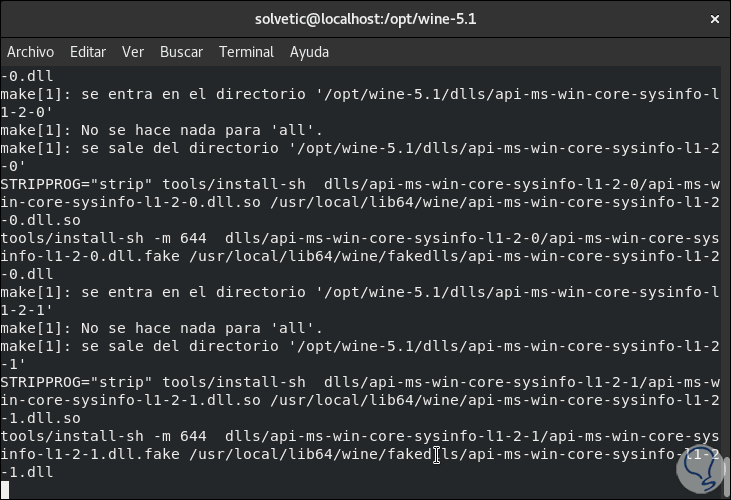
Task: Open the Archivo menu
Action: coord(30,52)
